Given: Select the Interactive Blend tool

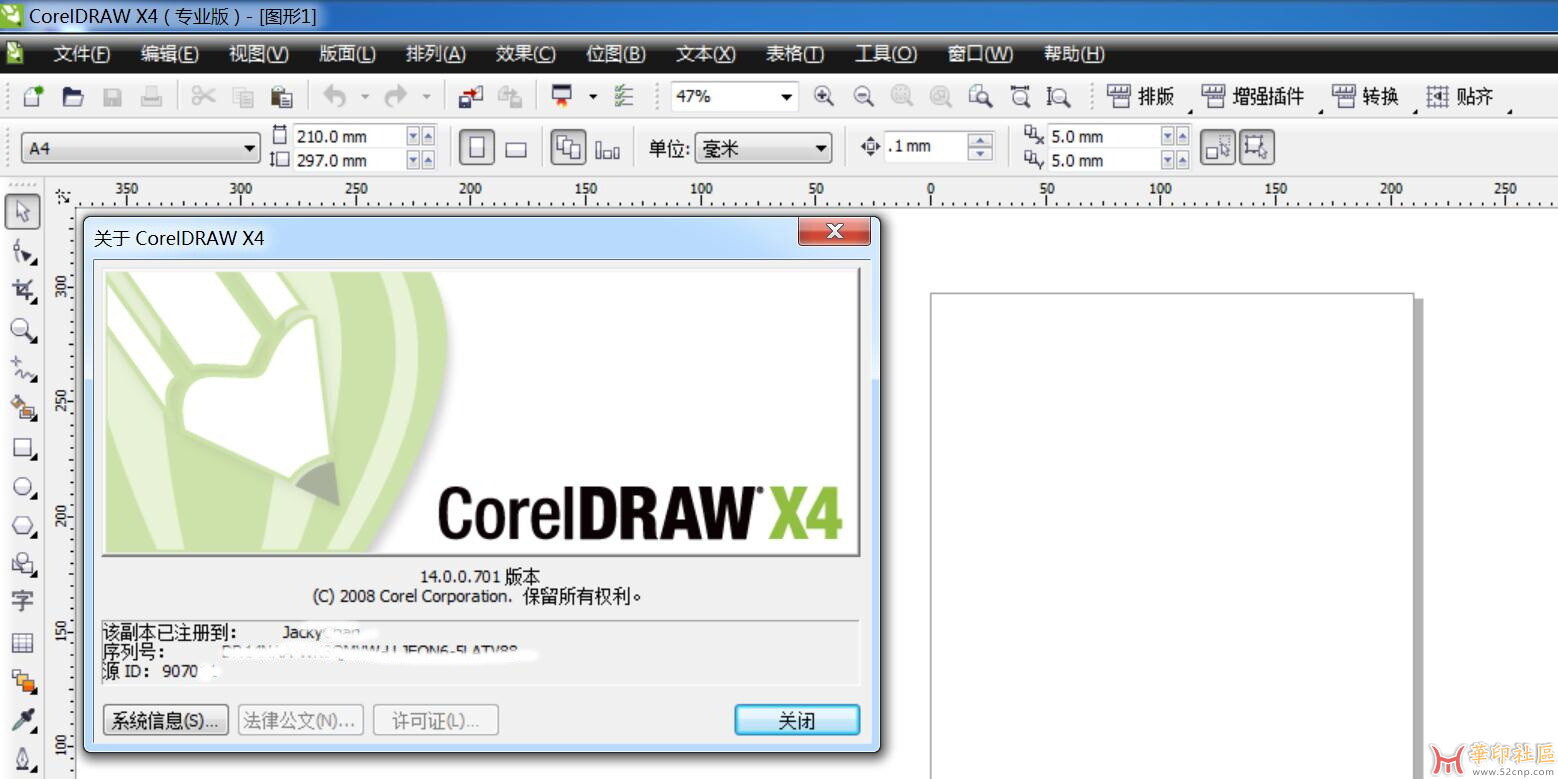Looking at the screenshot, I should [x=23, y=681].
